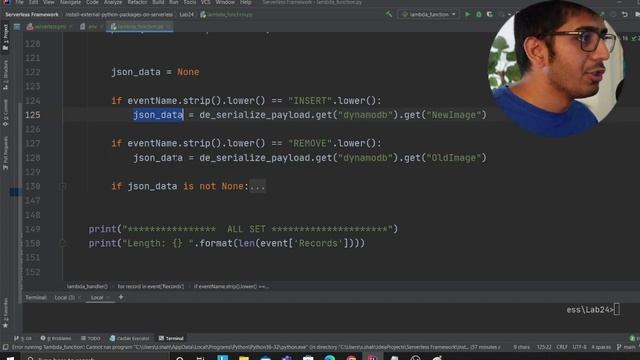Open the Structure tool window
Screen dimensions: 640x360
click(x=5, y=75)
